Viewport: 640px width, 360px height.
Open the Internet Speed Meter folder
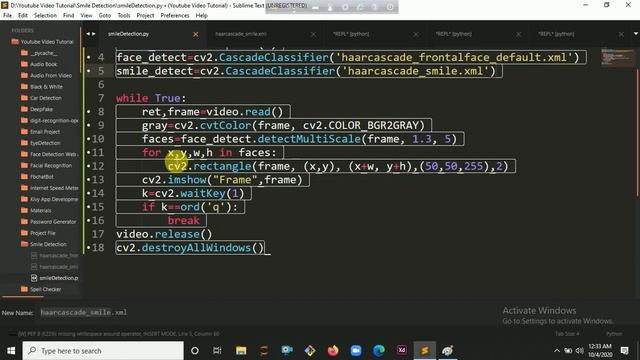point(49,188)
